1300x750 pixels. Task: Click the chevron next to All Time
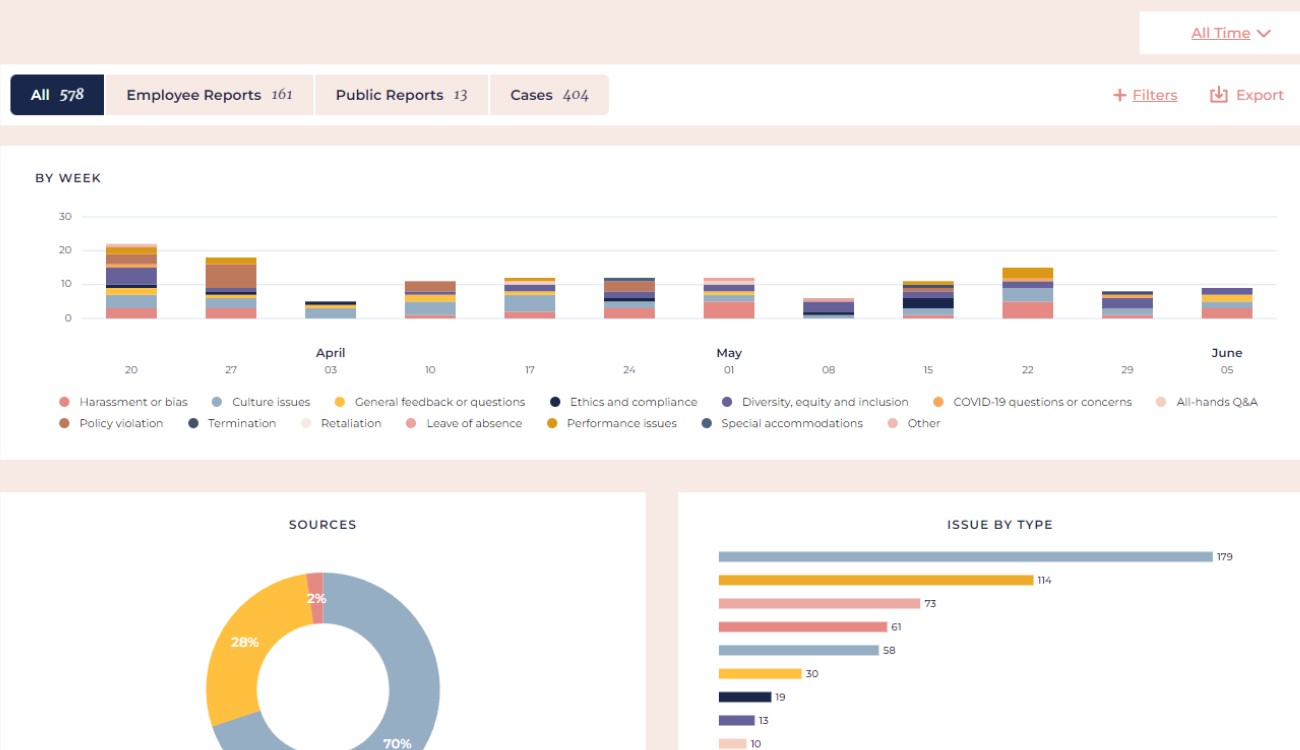coord(1264,33)
